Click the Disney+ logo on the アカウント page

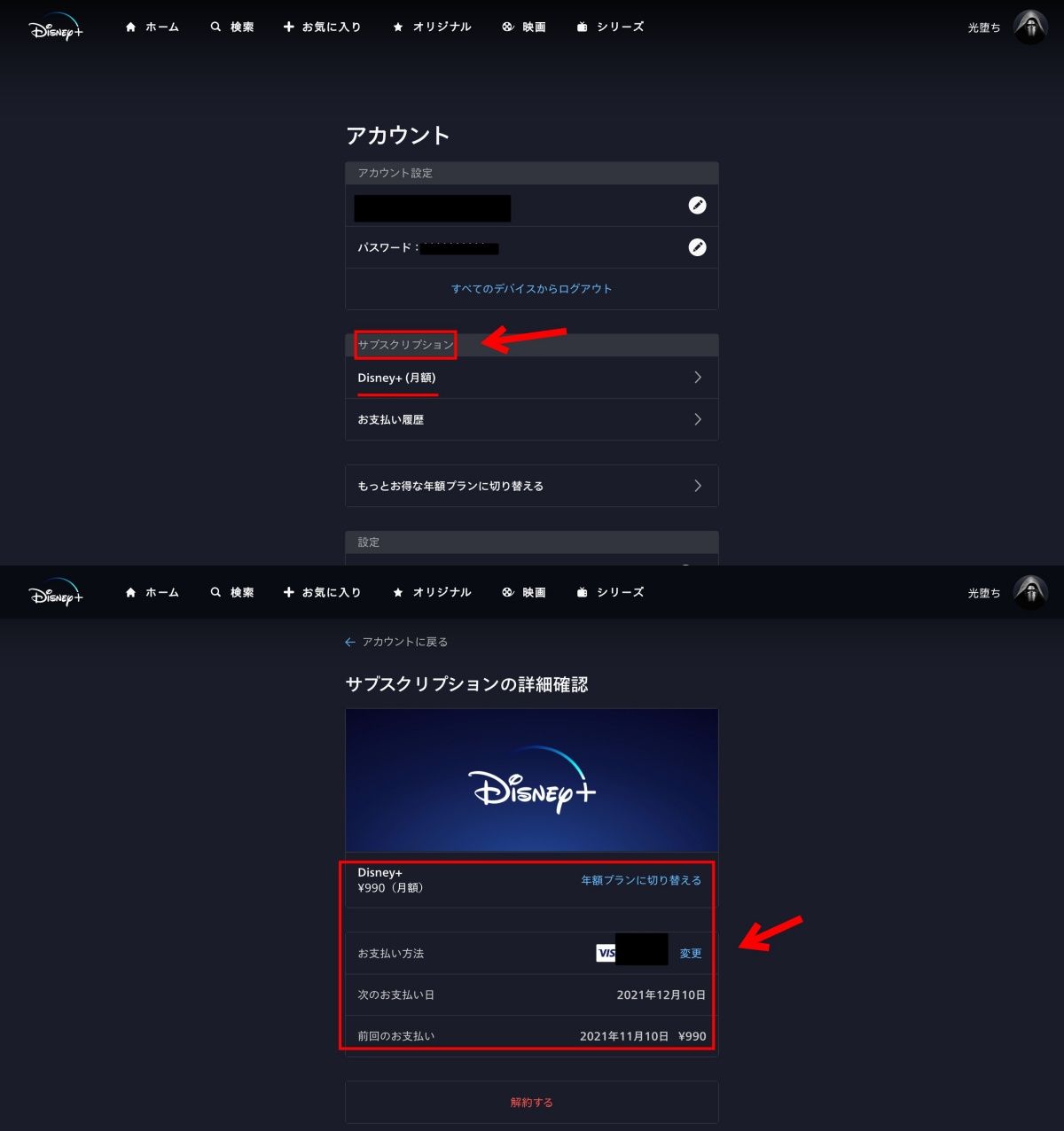tap(55, 27)
